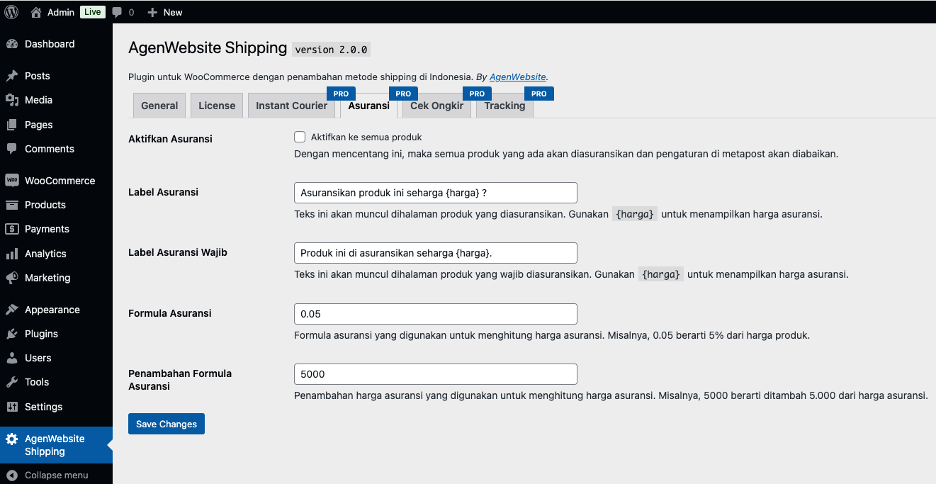Switch to the General tab

[x=159, y=106]
